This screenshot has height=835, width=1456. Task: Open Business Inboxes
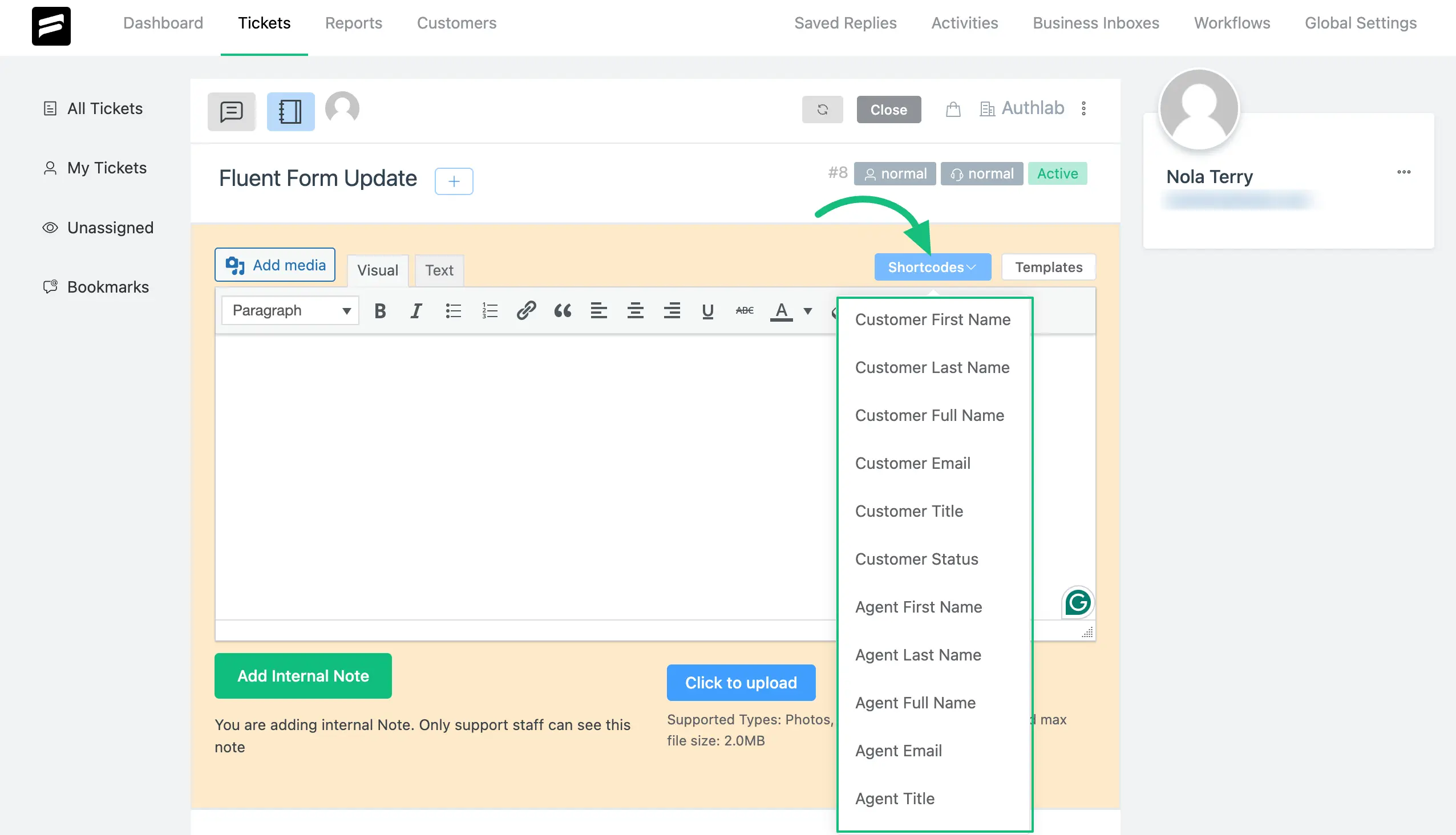point(1096,23)
